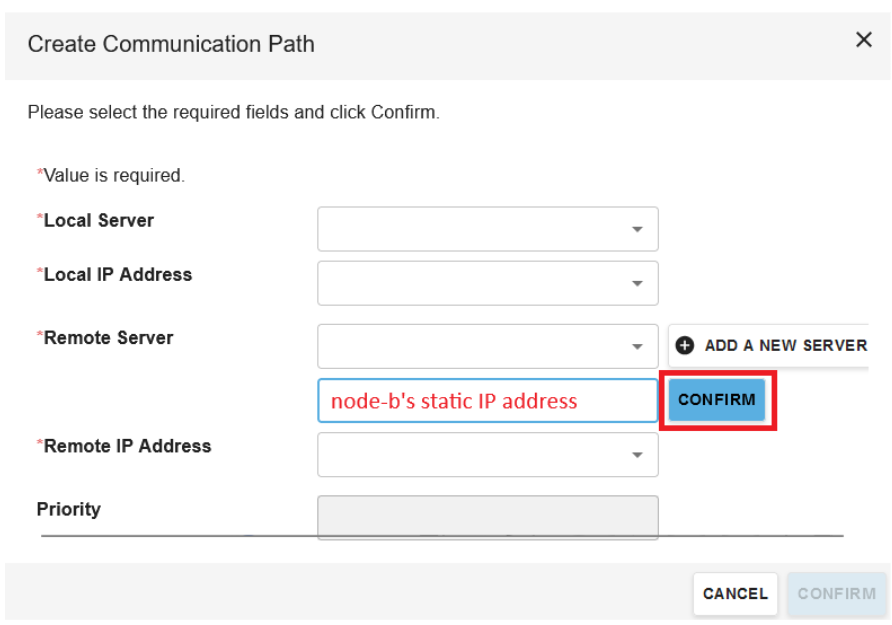The width and height of the screenshot is (892, 625).
Task: Focus the node-b static IP address field
Action: (487, 401)
